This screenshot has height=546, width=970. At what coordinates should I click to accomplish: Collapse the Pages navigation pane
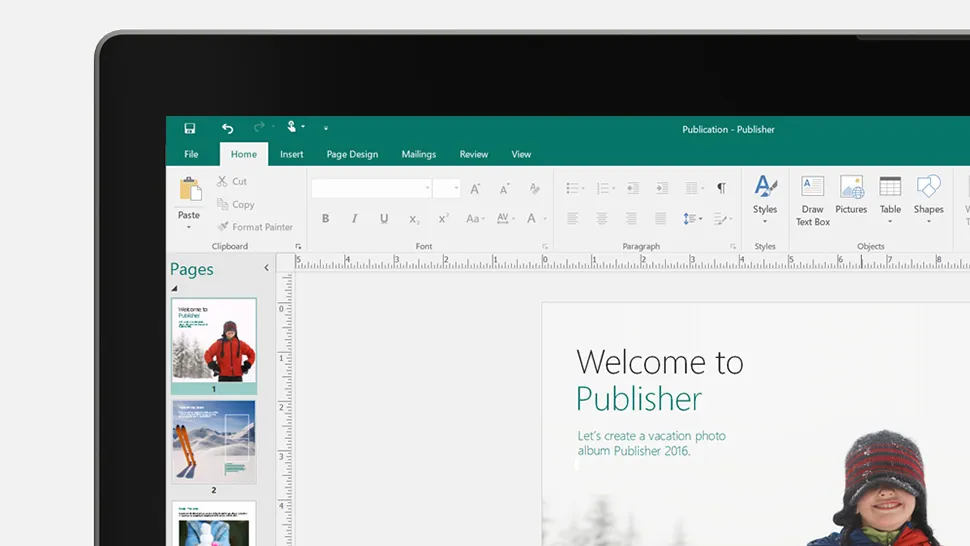tap(266, 268)
